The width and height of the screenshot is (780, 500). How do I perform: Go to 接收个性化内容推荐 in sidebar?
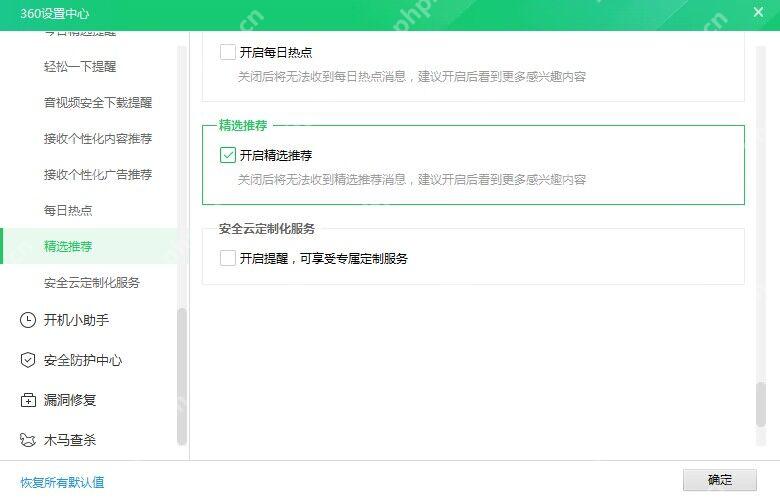pyautogui.click(x=98, y=138)
